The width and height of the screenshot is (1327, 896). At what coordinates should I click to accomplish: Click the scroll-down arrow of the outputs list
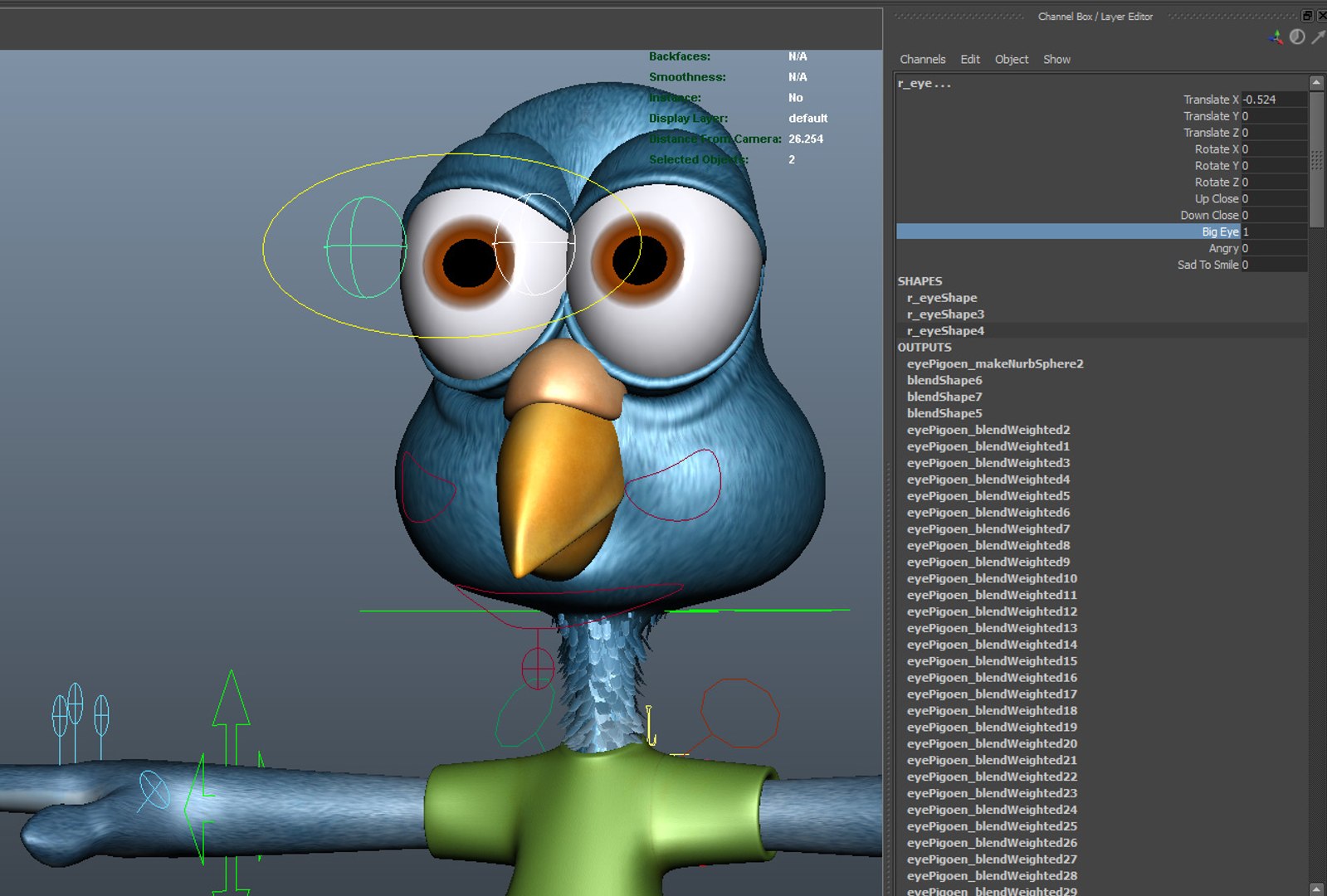(x=1316, y=889)
